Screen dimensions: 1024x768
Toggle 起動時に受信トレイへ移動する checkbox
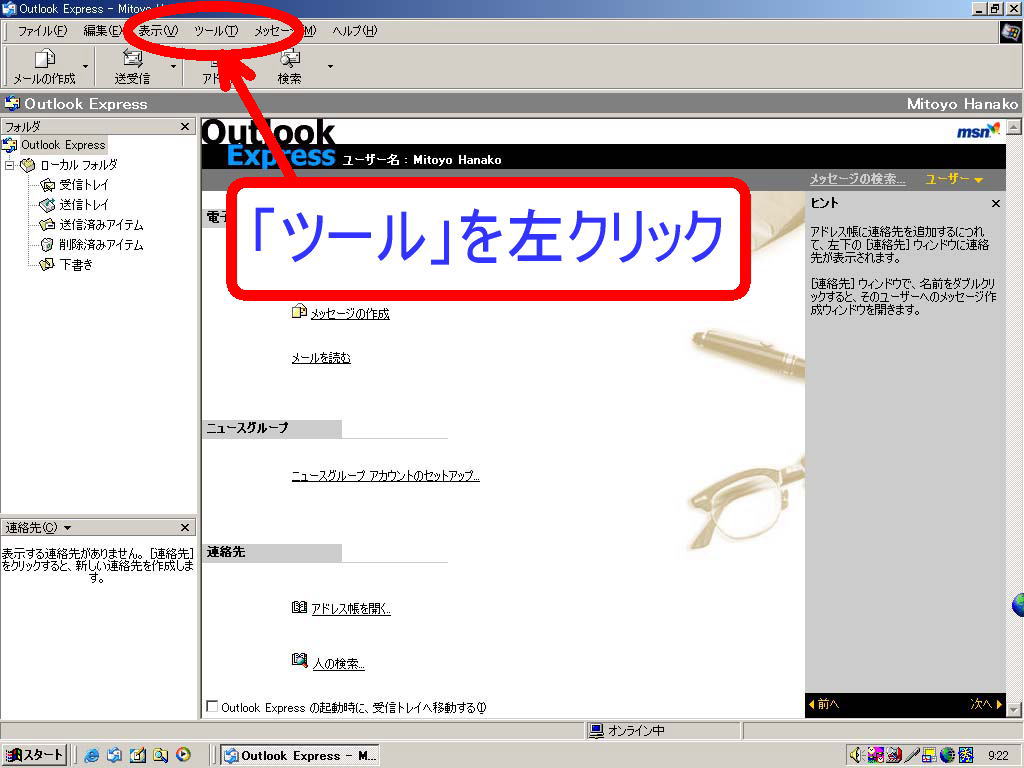coord(211,707)
